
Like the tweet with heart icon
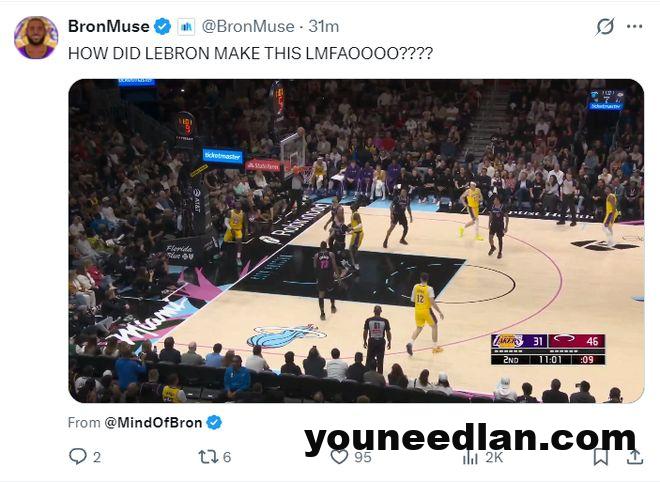click(339, 457)
